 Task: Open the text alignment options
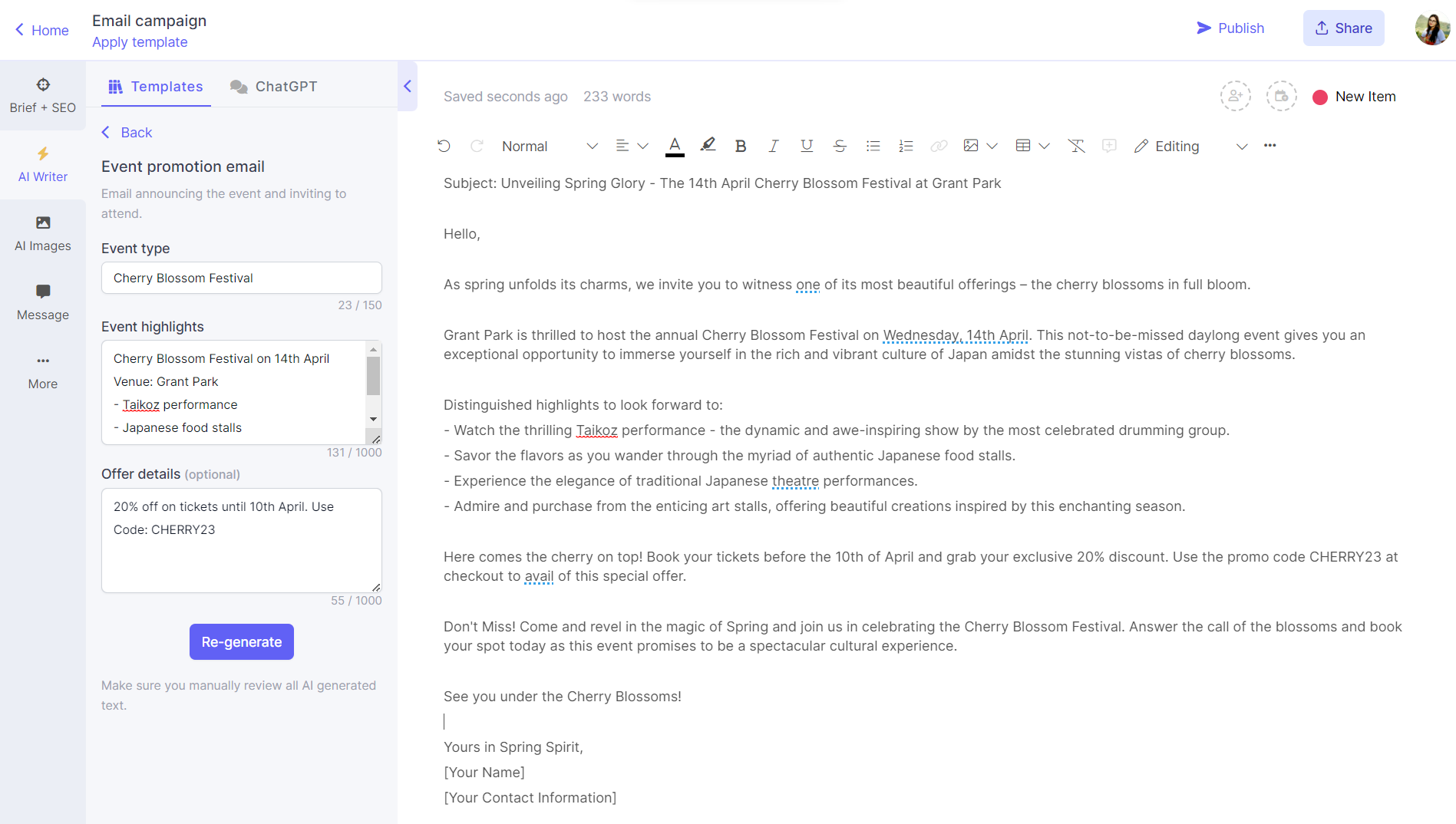point(622,146)
